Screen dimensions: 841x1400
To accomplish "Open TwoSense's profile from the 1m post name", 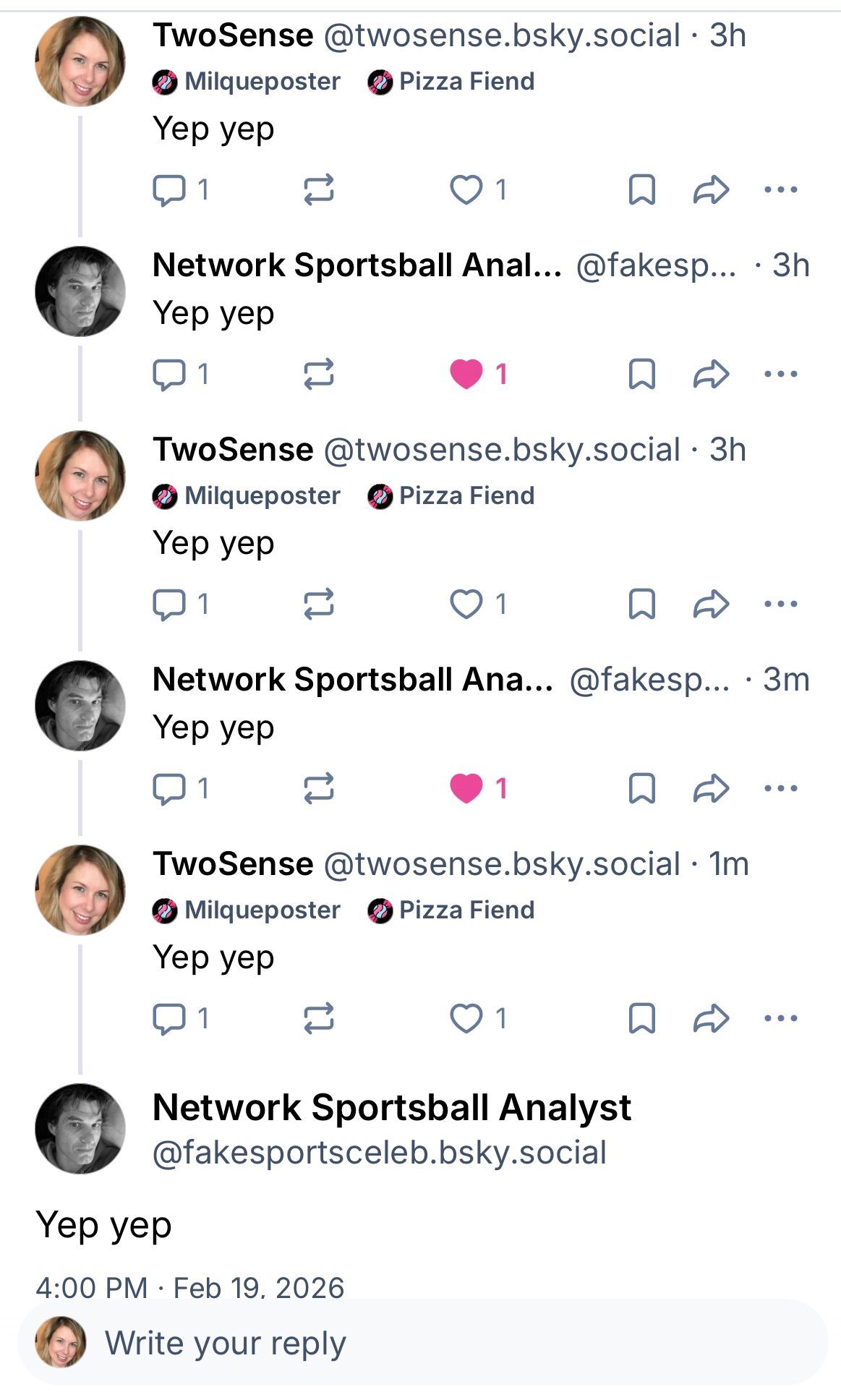I will coord(233,864).
